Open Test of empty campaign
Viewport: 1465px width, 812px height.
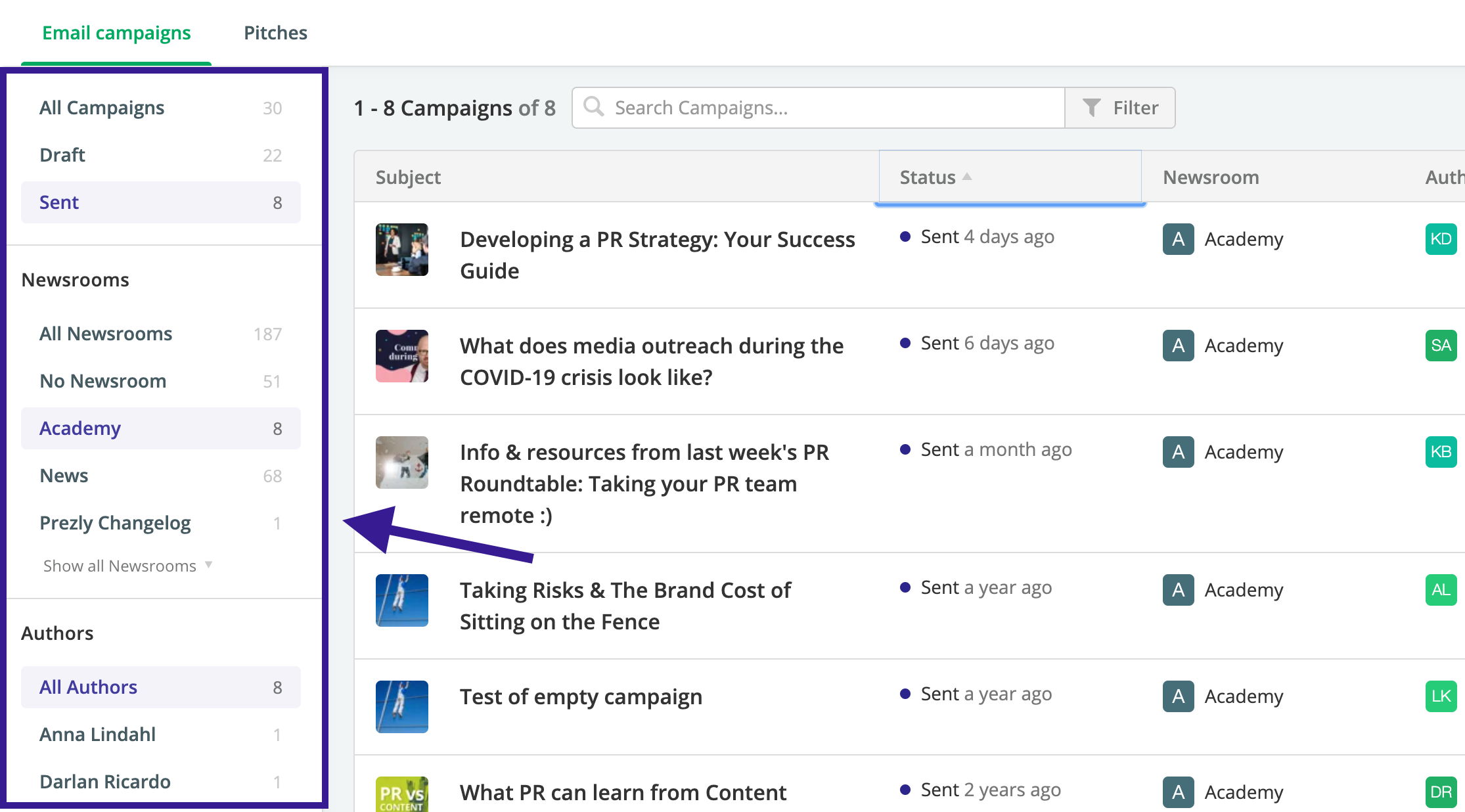pos(581,696)
